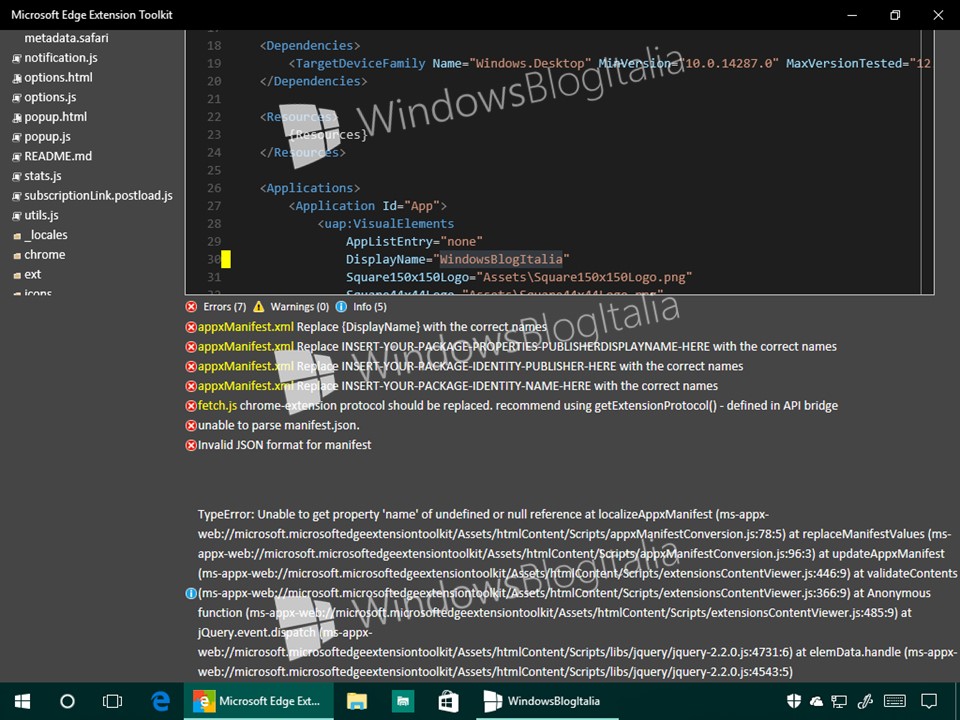960x720 pixels.
Task: Click the AppListEntry="none" code line
Action: click(414, 241)
